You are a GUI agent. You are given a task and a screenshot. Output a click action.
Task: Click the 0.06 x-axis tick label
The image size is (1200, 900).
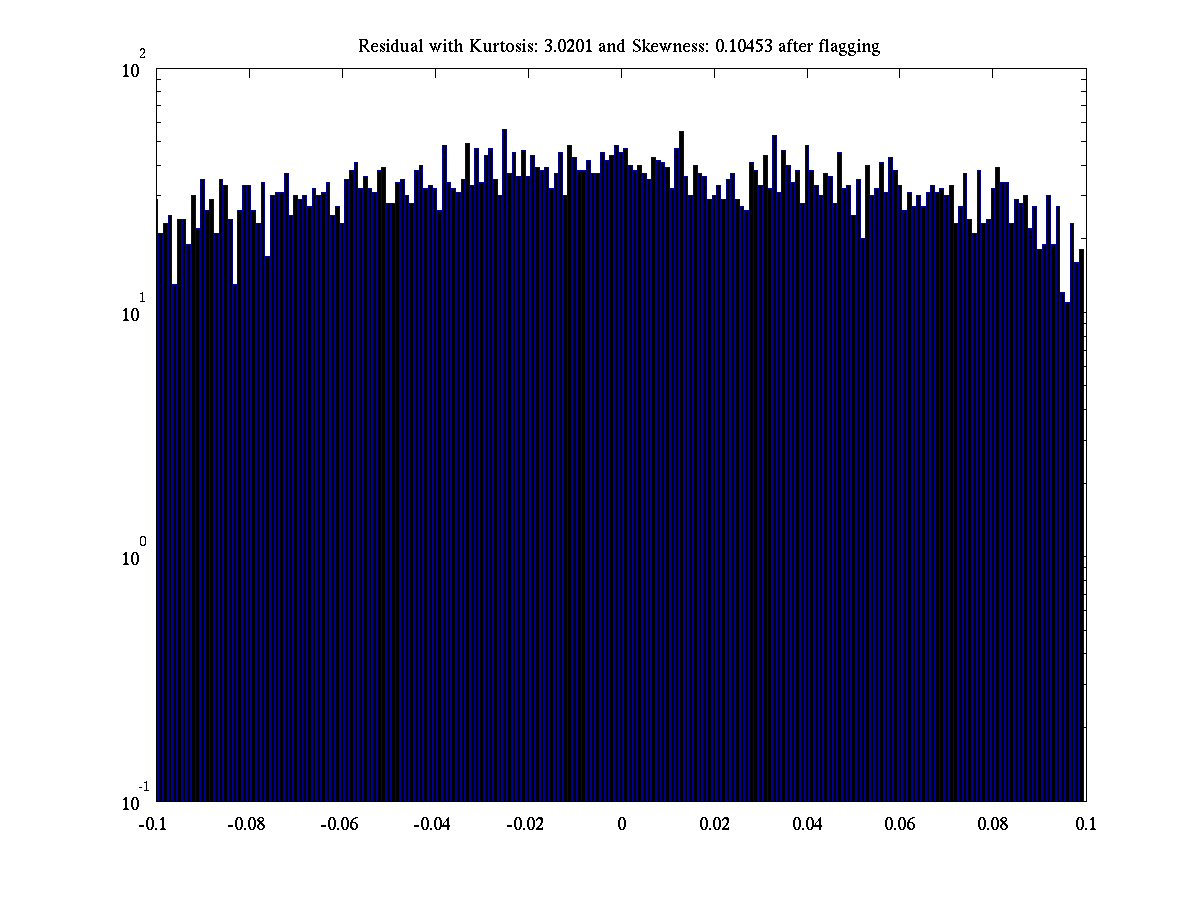pos(900,824)
